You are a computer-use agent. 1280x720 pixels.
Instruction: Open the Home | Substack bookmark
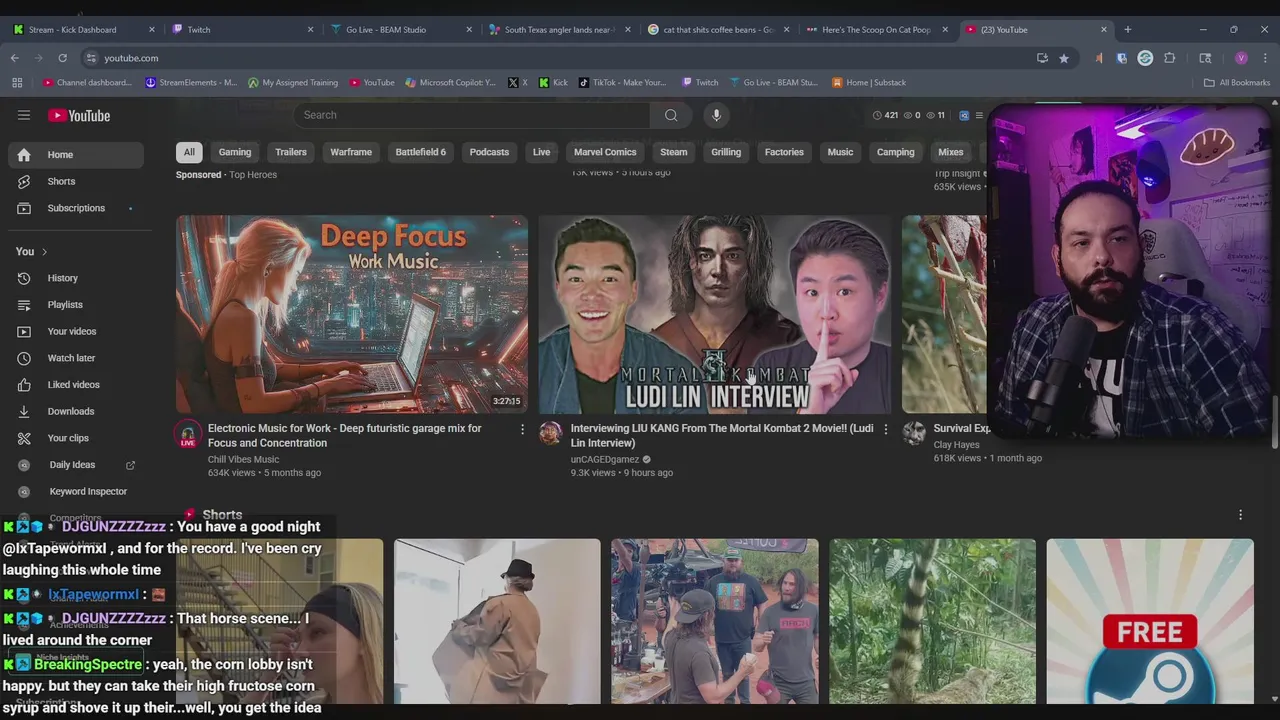click(x=869, y=83)
